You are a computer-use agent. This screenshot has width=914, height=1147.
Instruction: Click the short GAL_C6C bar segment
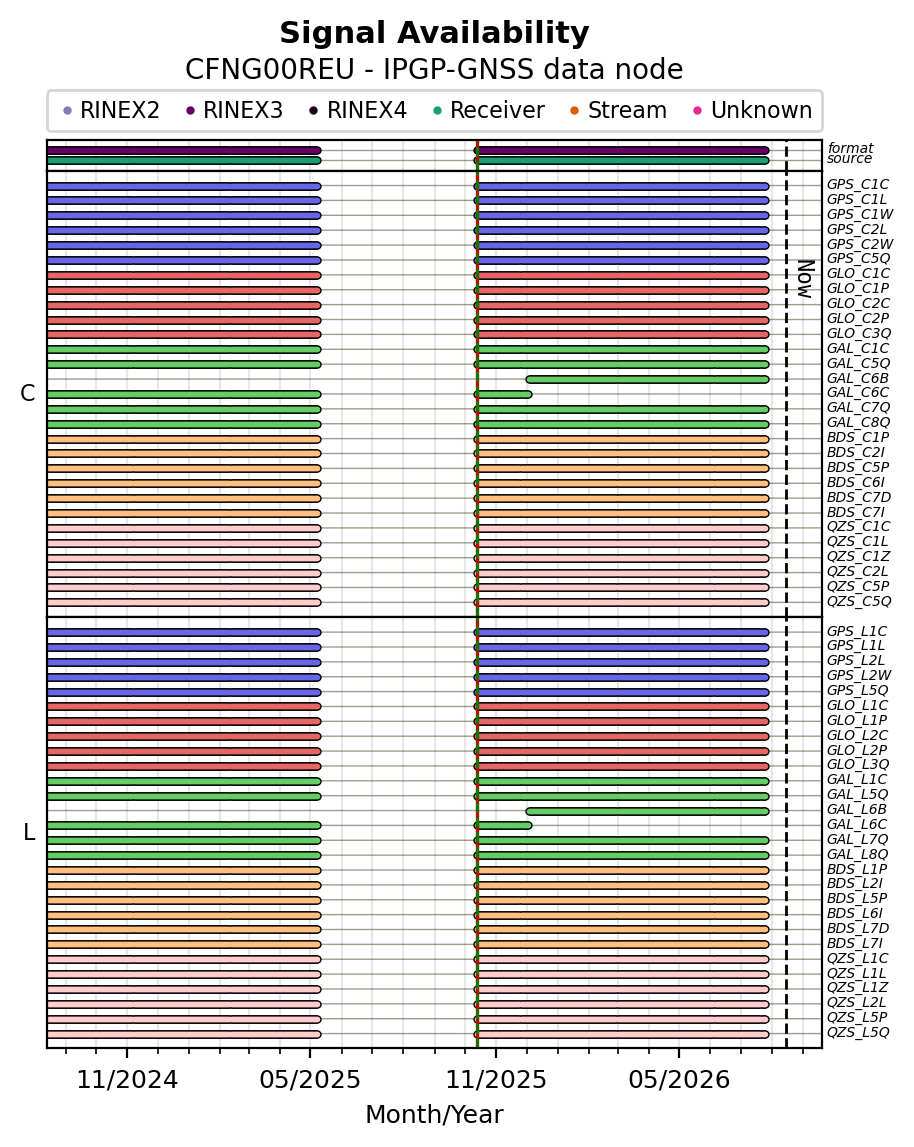(x=503, y=394)
